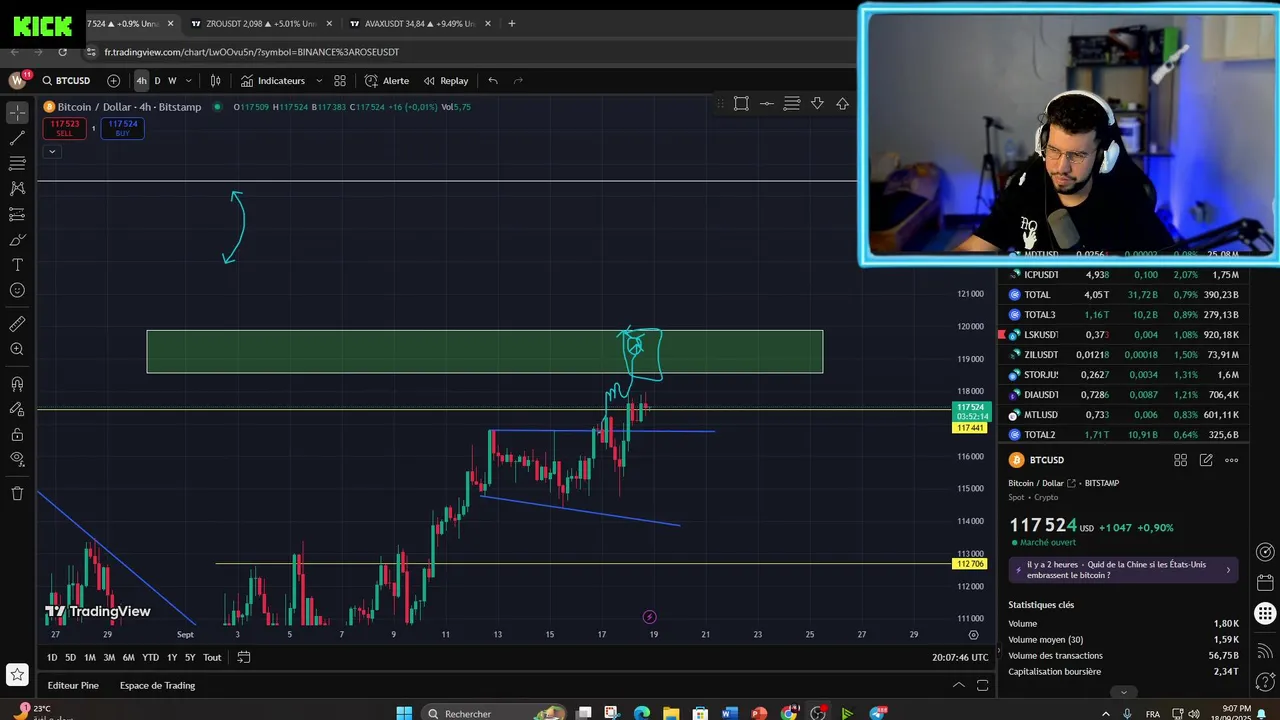This screenshot has height=720, width=1280.
Task: Open the calendar side panel icon
Action: click(x=1265, y=583)
